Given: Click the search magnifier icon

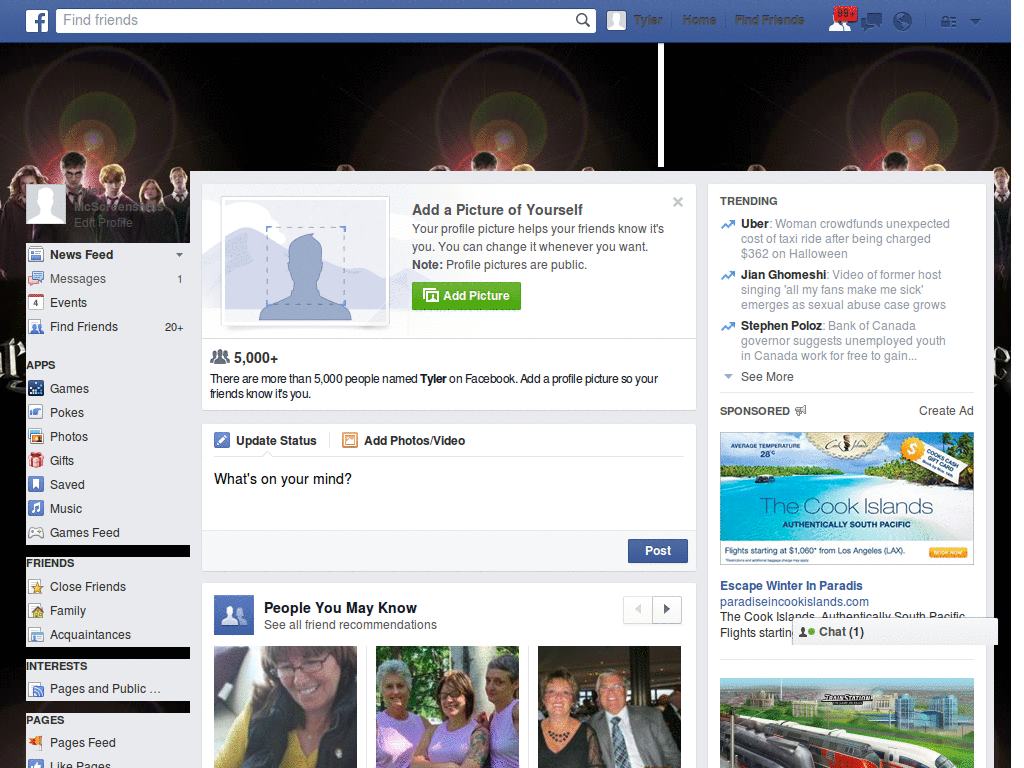Looking at the screenshot, I should click(x=583, y=20).
